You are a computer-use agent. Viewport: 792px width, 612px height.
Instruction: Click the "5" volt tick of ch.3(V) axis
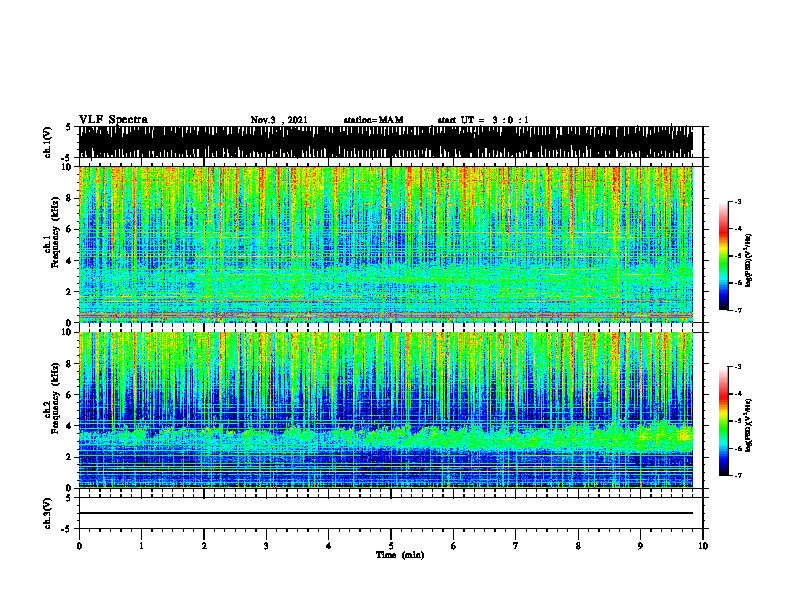(69, 498)
